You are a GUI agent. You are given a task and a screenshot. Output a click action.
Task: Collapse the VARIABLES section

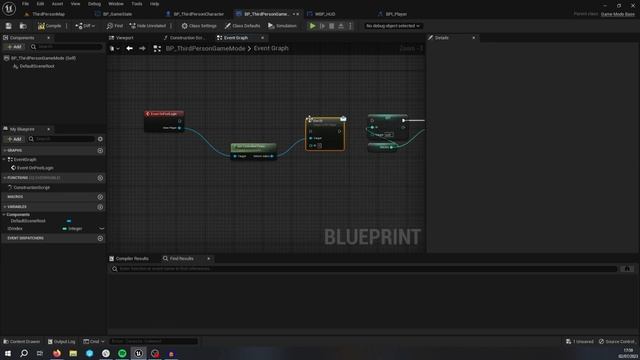4,207
